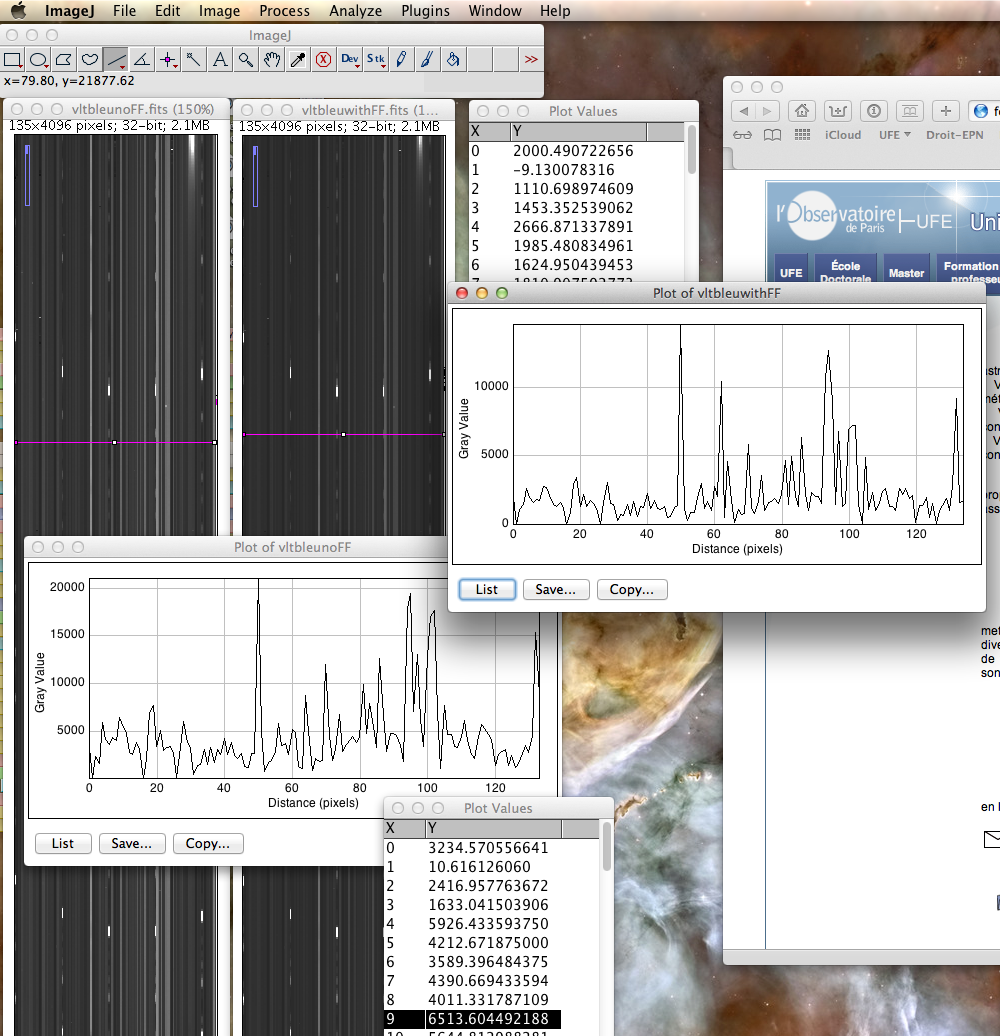Toggle the browser Reader book button
Viewport: 1000px width, 1036px height.
point(910,111)
